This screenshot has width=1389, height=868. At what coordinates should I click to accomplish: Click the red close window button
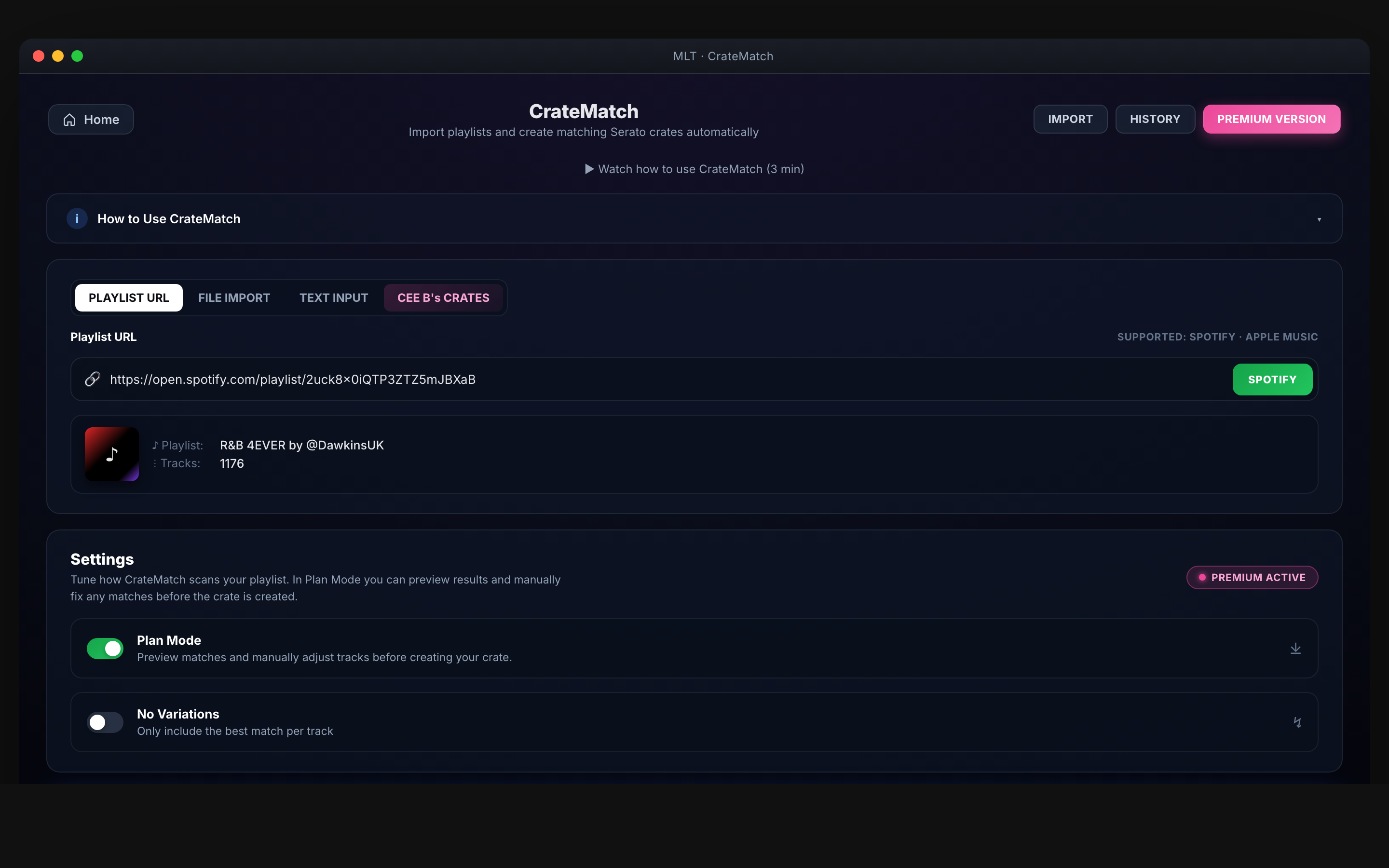[39, 55]
